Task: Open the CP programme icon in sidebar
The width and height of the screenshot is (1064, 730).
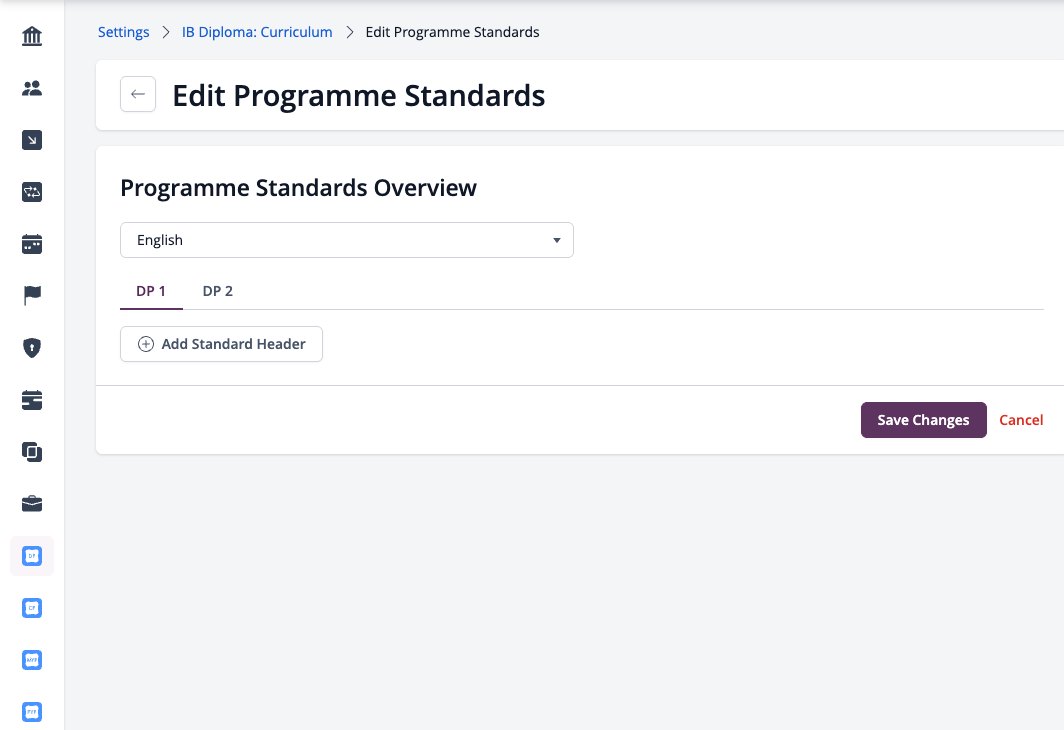Action: point(32,608)
